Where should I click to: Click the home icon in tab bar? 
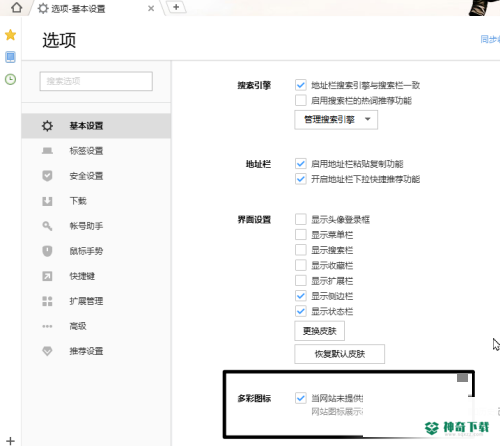tap(16, 7)
